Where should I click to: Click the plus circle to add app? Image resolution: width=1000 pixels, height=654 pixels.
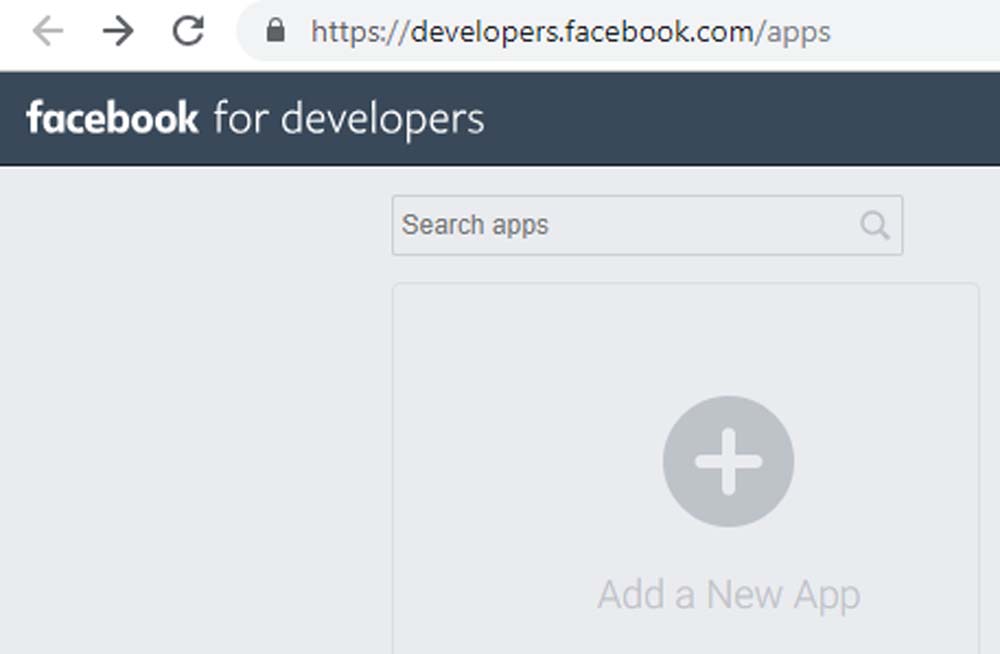[728, 461]
